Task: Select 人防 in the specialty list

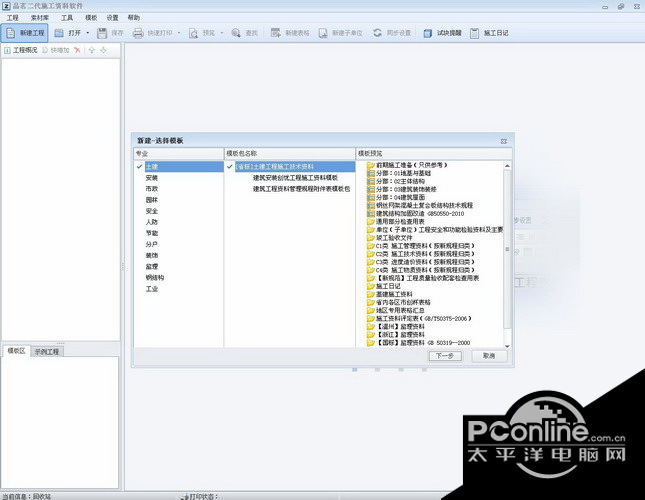Action: click(x=152, y=222)
